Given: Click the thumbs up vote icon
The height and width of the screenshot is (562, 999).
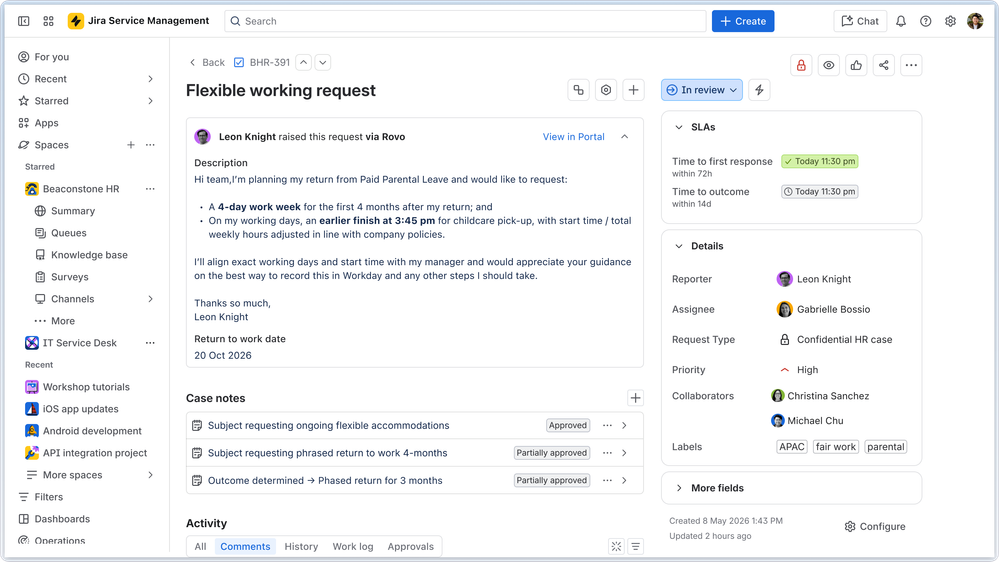Looking at the screenshot, I should tap(856, 65).
